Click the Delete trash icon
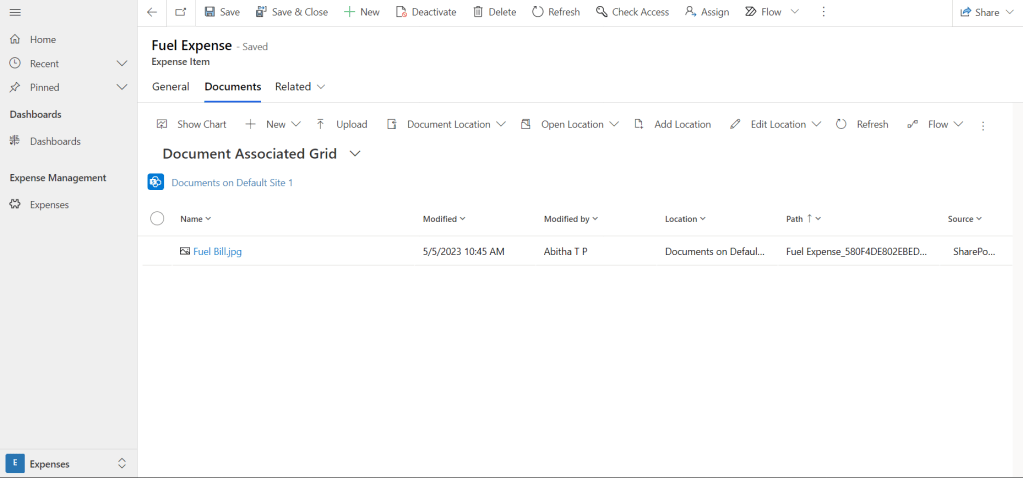Image resolution: width=1023 pixels, height=478 pixels. (x=478, y=12)
